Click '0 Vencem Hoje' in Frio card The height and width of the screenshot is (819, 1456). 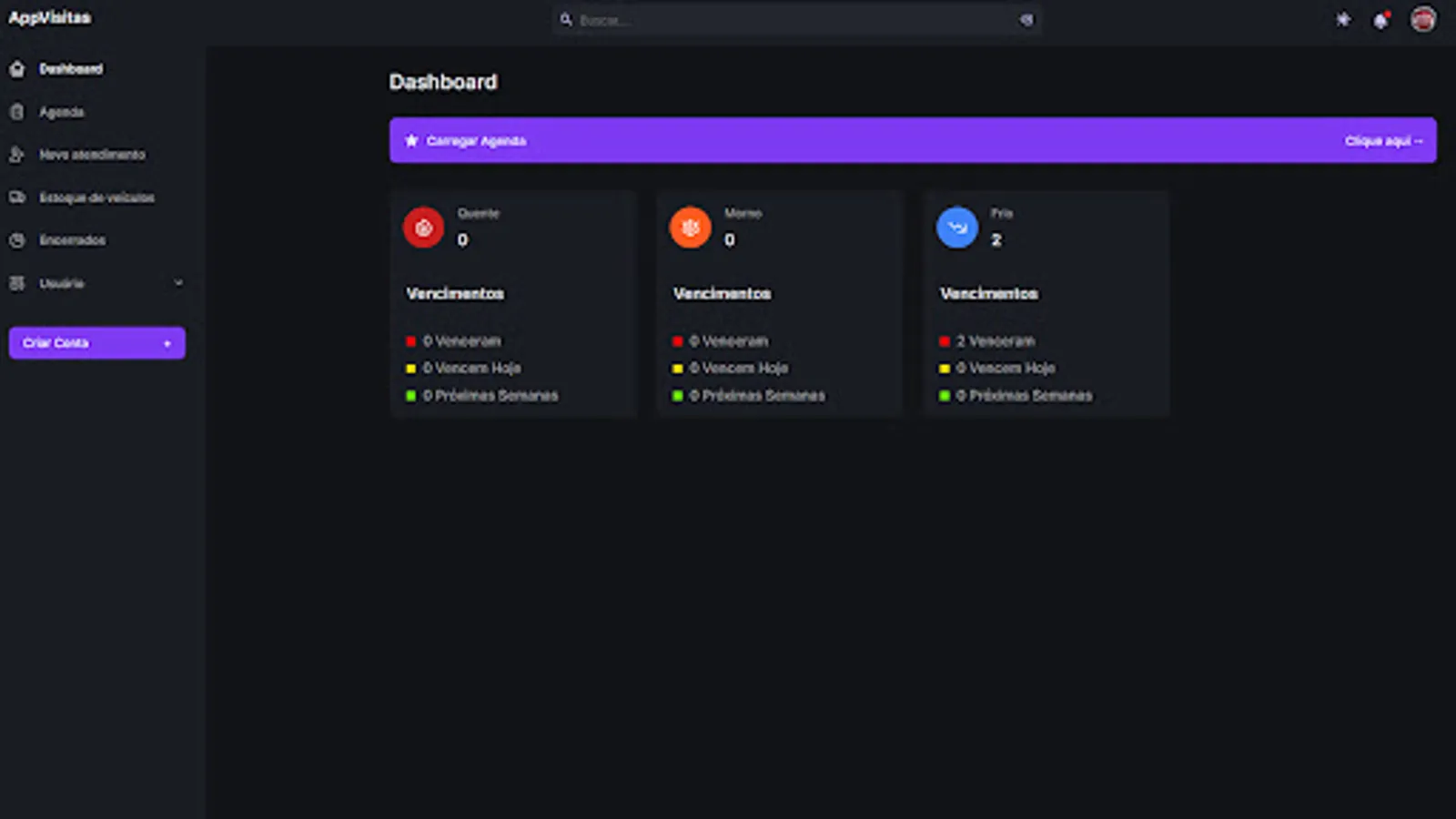[1006, 369]
